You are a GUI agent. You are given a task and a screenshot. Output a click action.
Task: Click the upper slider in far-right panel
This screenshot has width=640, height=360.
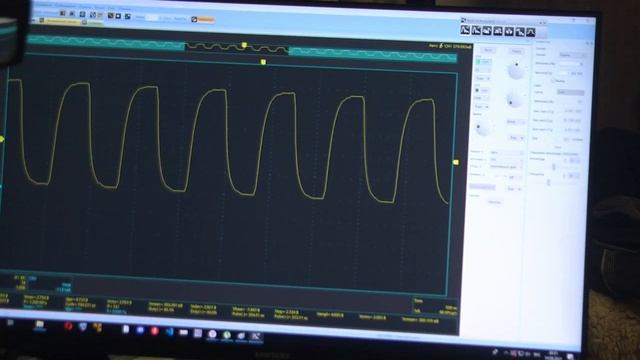(x=554, y=166)
